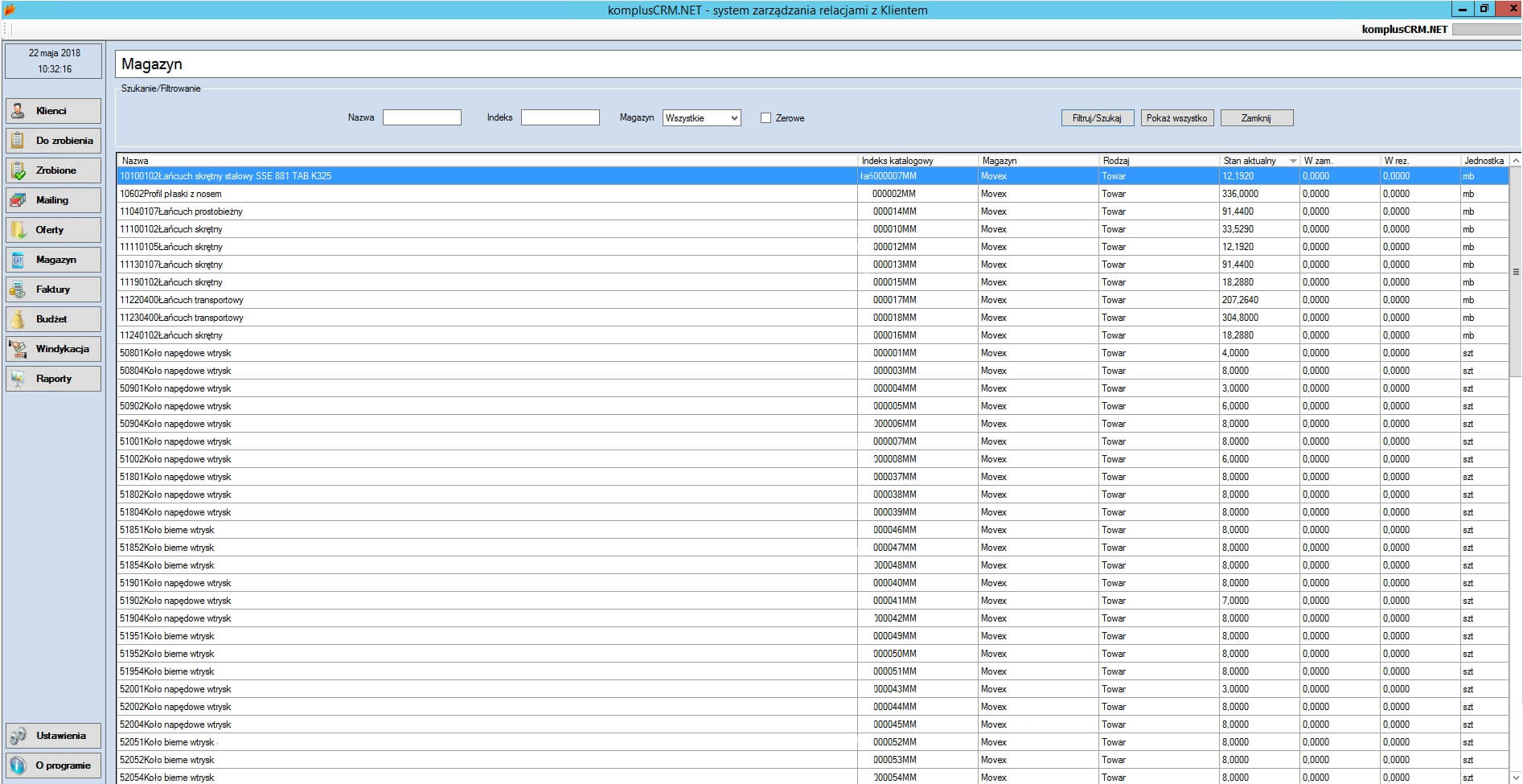Select row 11220400Łańcuch transportowy
The width and height of the screenshot is (1523, 784).
(813, 300)
